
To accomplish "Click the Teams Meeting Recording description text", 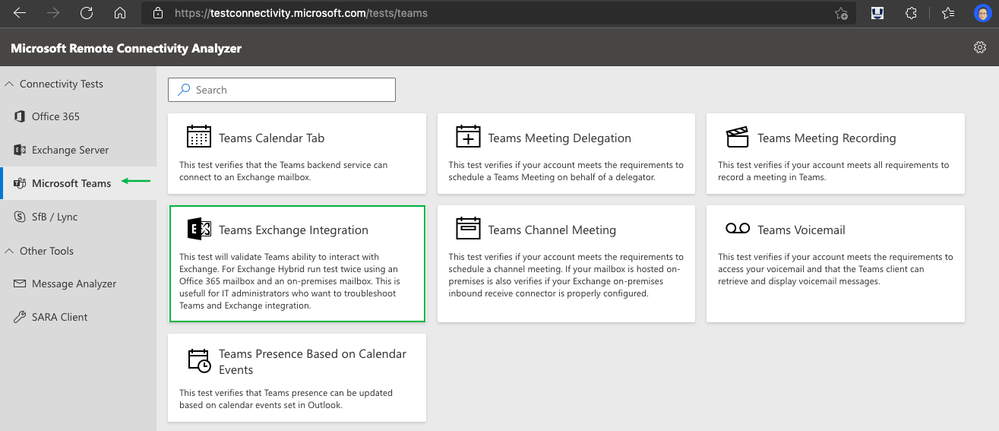I will click(833, 171).
